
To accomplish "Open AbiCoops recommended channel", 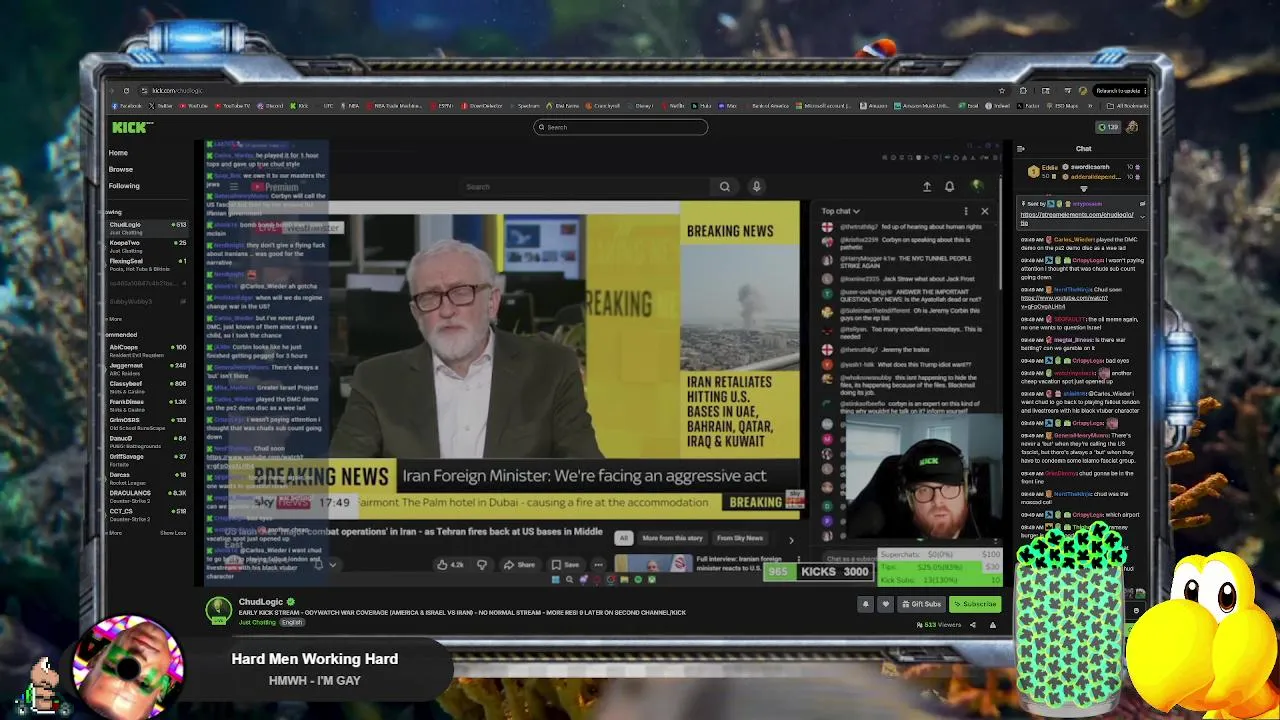I will click(147, 350).
